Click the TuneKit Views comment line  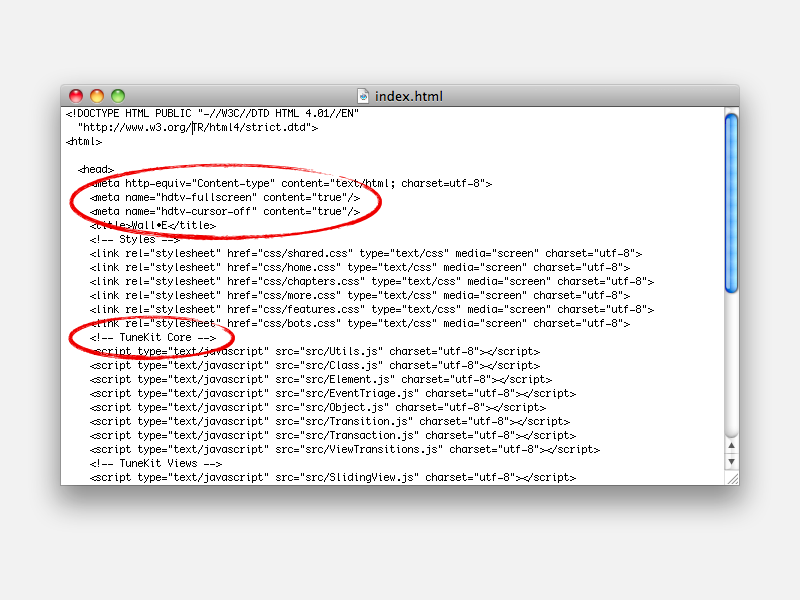click(x=156, y=464)
